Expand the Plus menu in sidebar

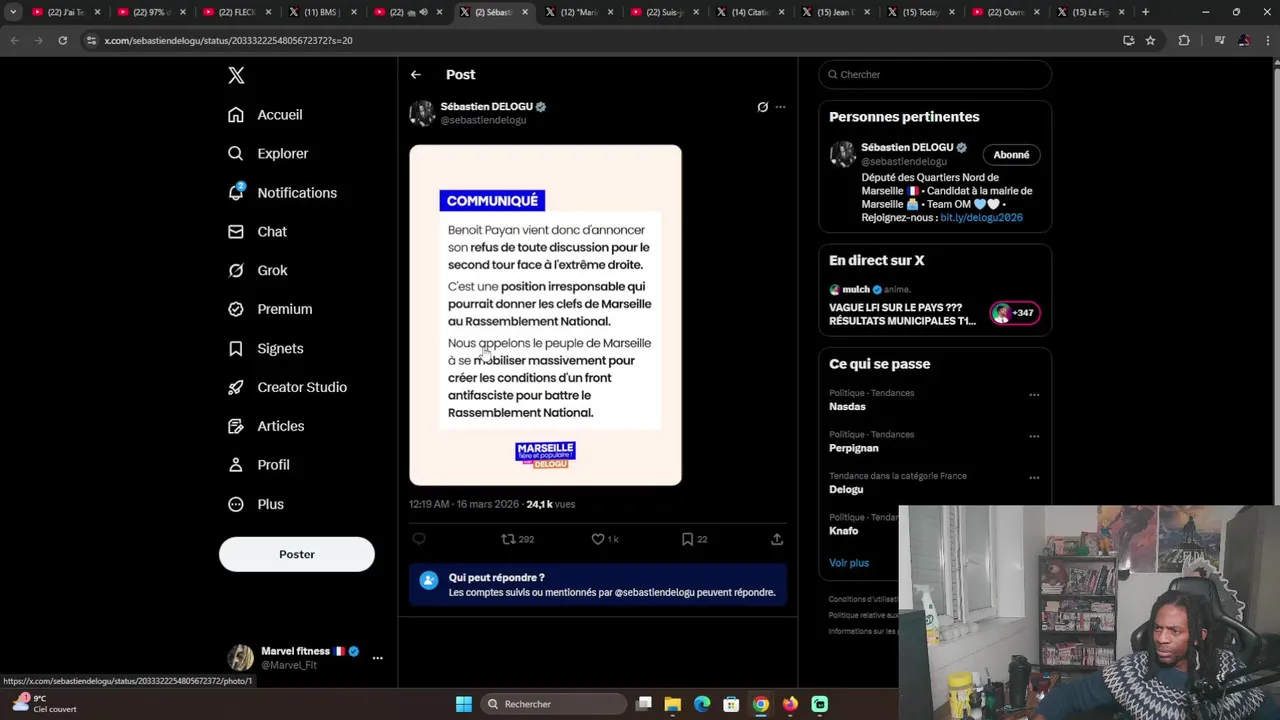tap(256, 504)
